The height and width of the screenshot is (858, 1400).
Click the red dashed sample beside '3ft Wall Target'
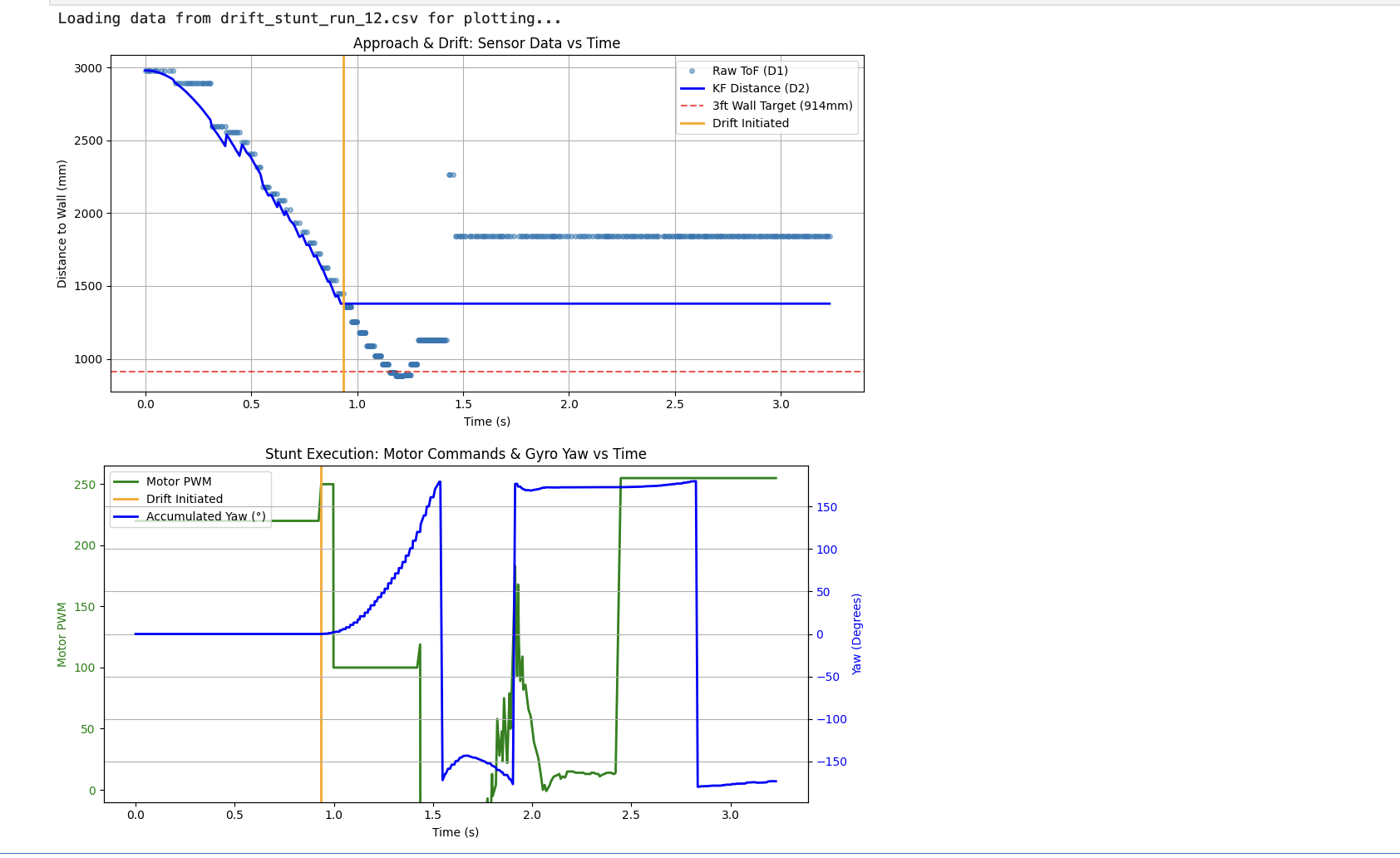pos(692,106)
